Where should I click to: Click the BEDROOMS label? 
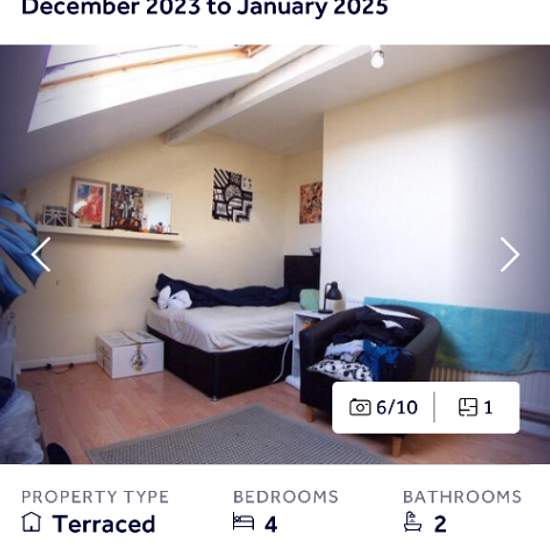(286, 497)
